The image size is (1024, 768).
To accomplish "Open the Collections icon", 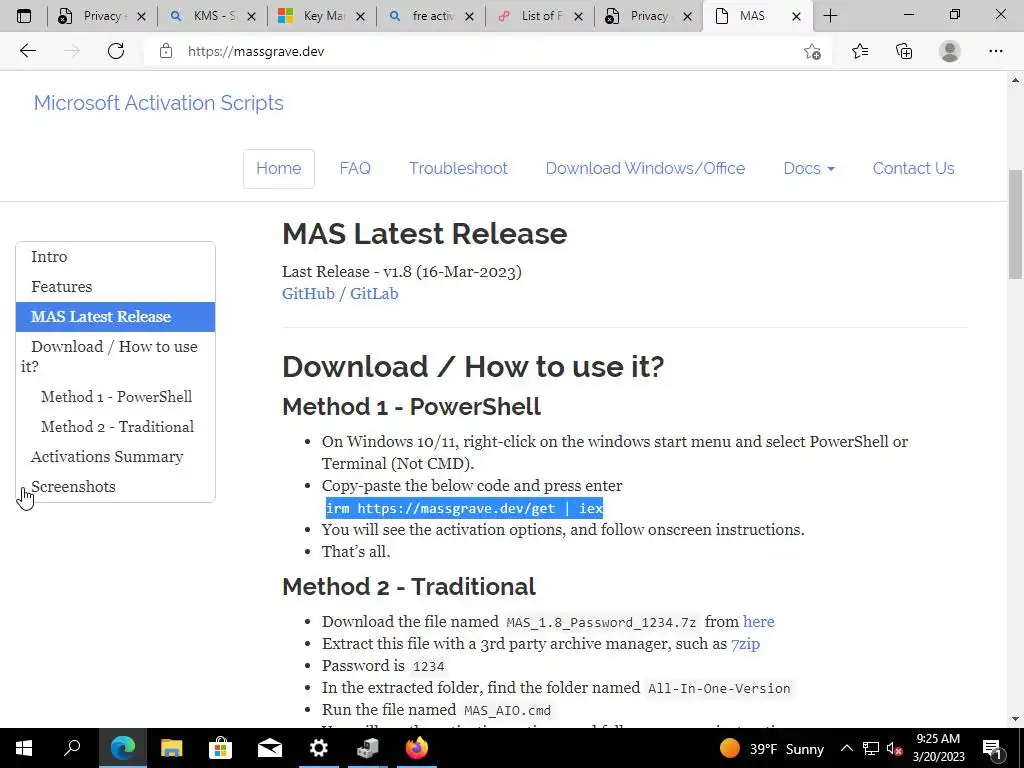I will (x=904, y=51).
